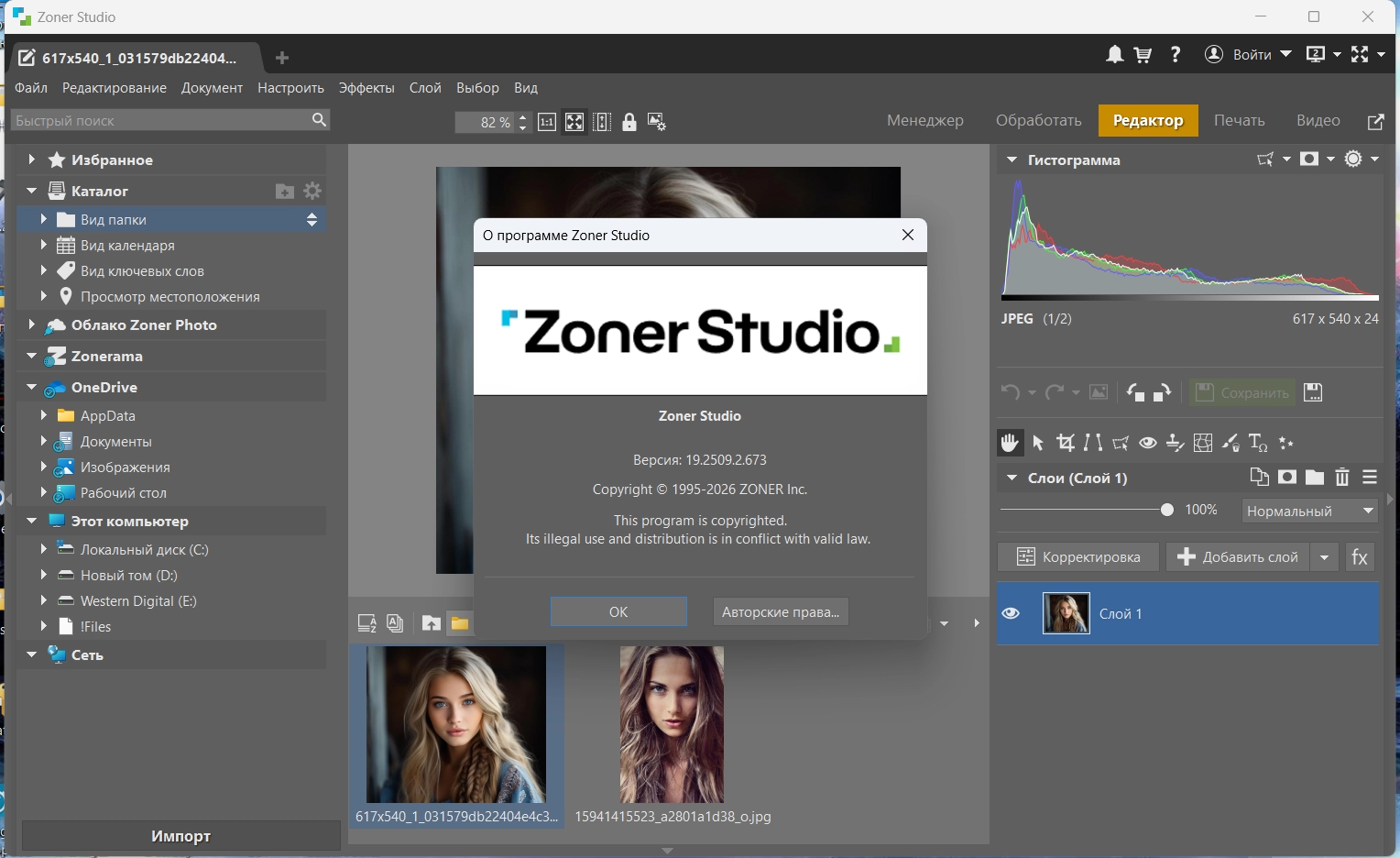This screenshot has height=858, width=1400.
Task: Select the red-eye tool in toolbar
Action: [1148, 443]
